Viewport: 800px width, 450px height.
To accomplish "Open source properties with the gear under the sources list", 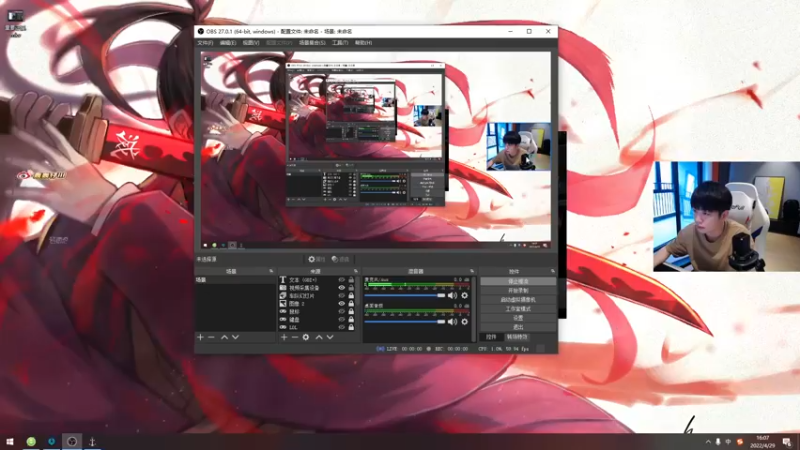I will (x=306, y=337).
